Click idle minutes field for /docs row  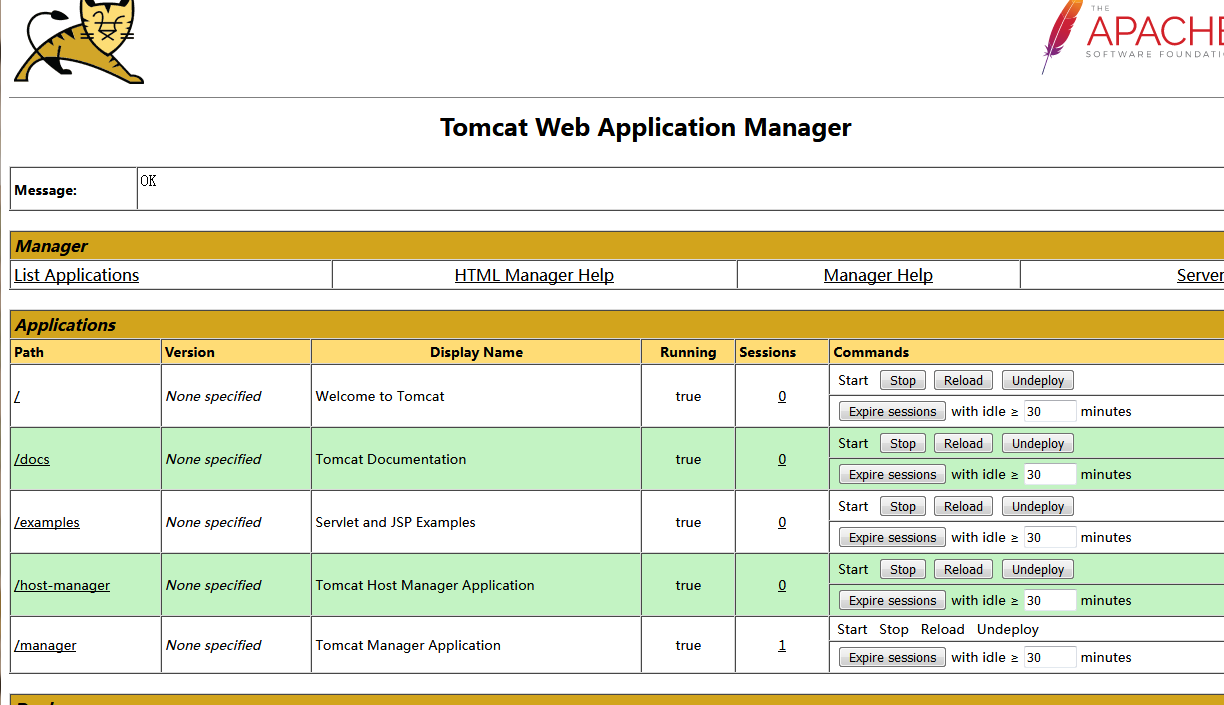(x=1050, y=474)
